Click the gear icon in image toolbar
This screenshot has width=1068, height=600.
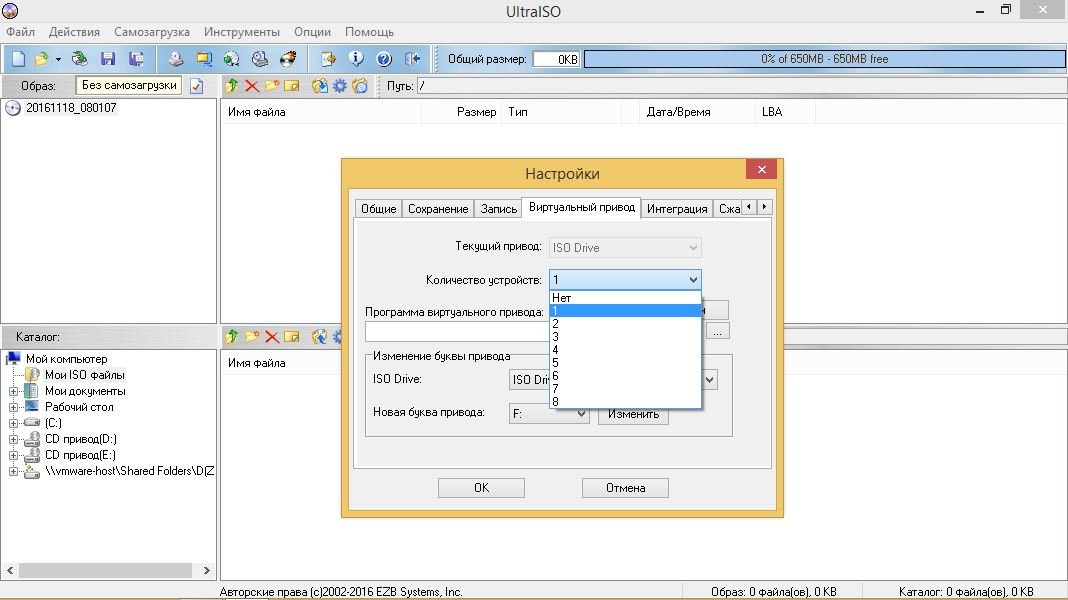[x=340, y=86]
